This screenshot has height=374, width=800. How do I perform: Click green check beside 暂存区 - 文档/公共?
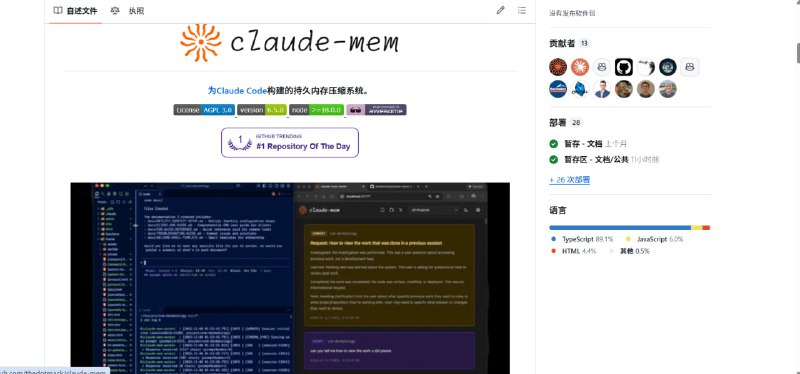(554, 160)
